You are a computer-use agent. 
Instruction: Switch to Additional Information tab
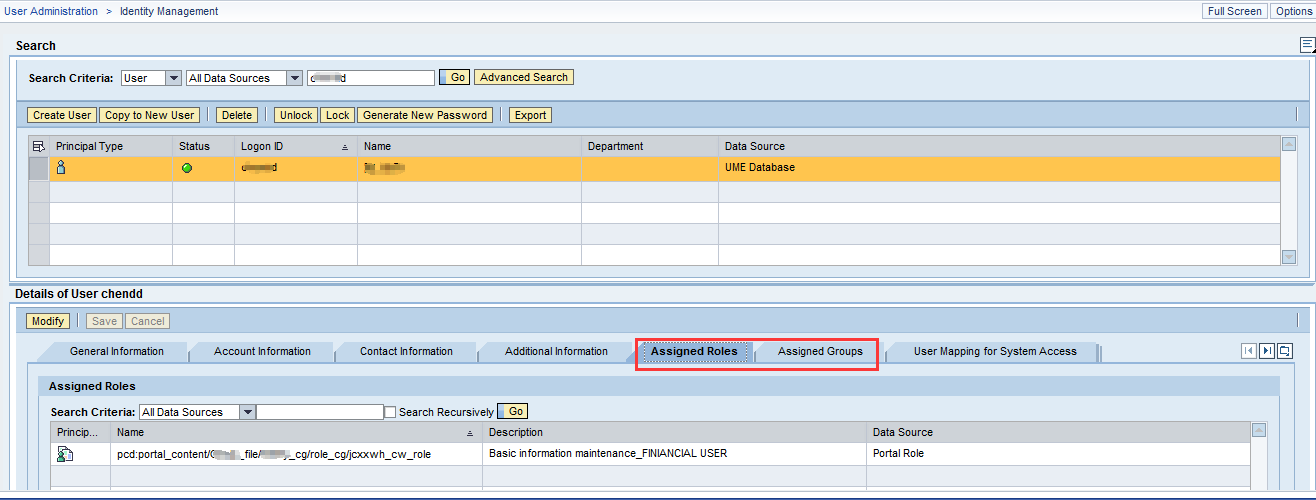tap(556, 351)
